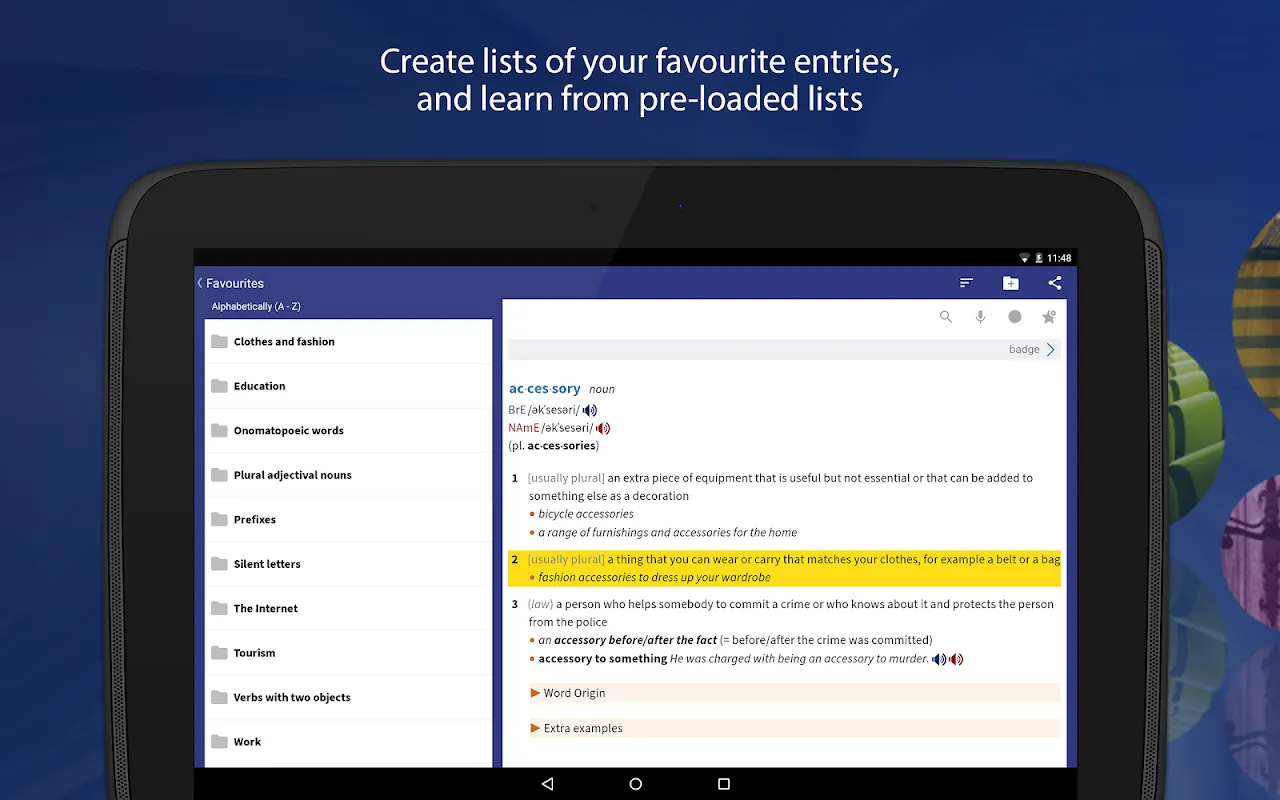1280x800 pixels.
Task: Go to next entry badge
Action: 1033,349
